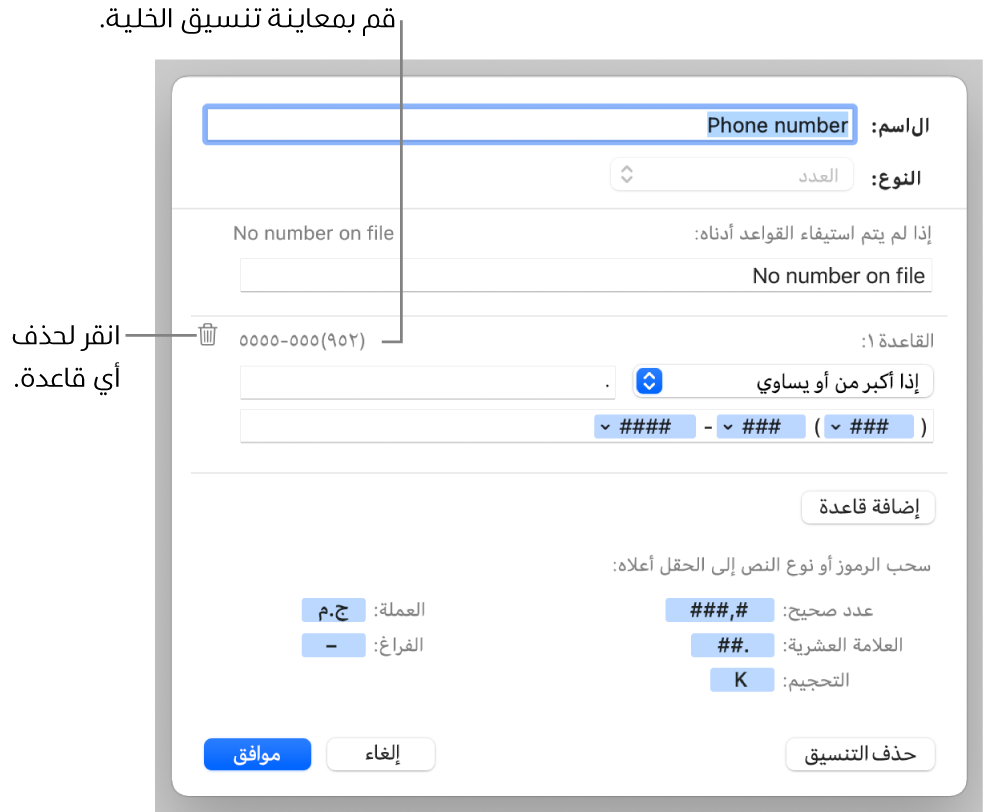Click the Name field containing Phone number
This screenshot has width=983, height=812.
tap(528, 126)
